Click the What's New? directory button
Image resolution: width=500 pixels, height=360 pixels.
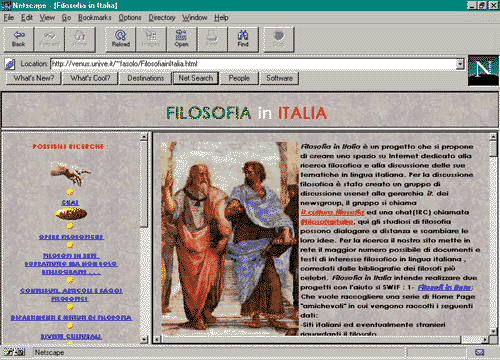point(34,78)
